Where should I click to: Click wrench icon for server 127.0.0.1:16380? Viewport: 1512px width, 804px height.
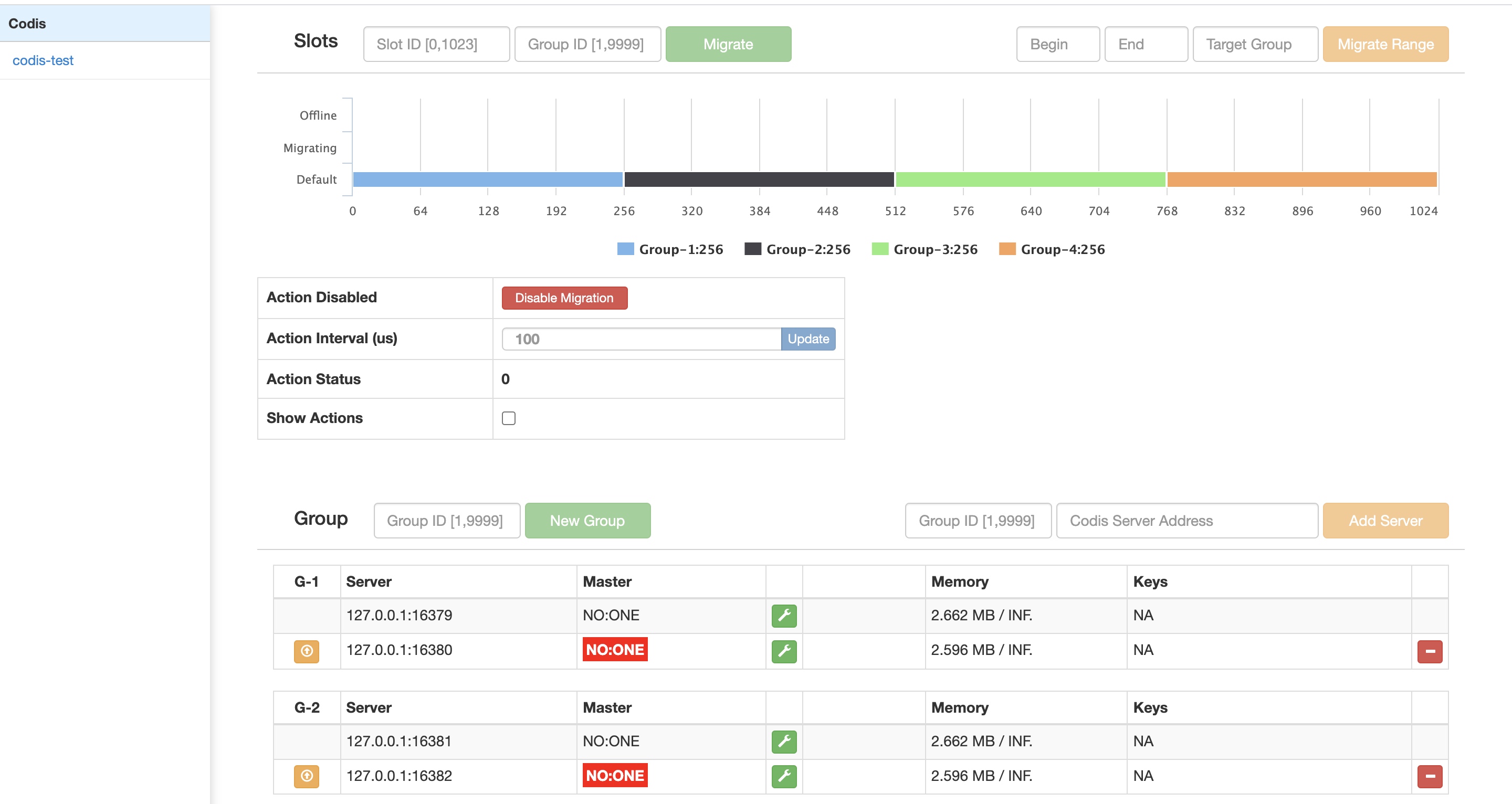pos(784,651)
